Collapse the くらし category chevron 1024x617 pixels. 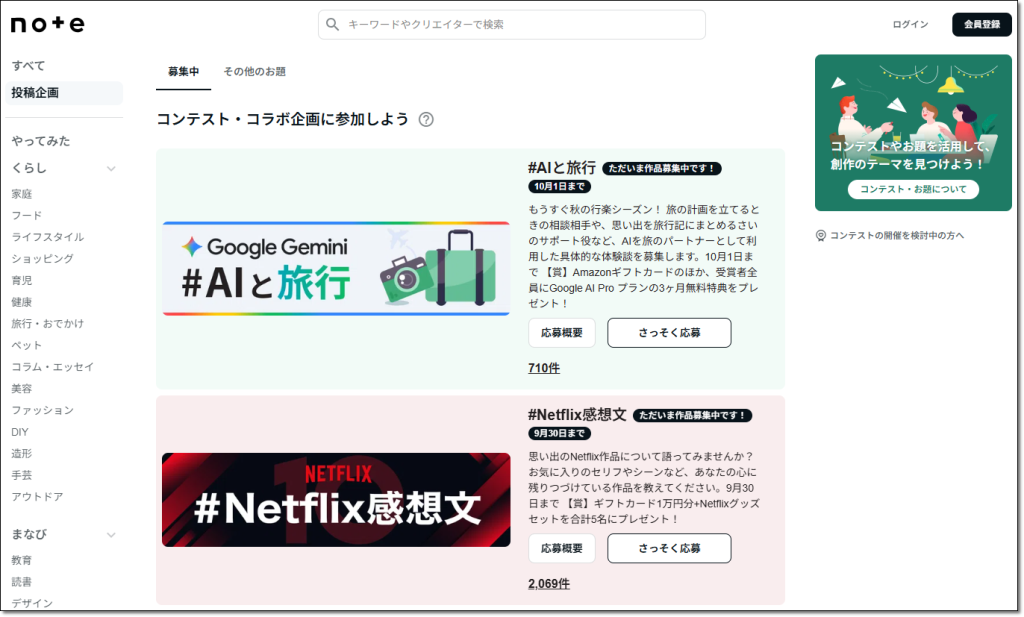point(111,168)
